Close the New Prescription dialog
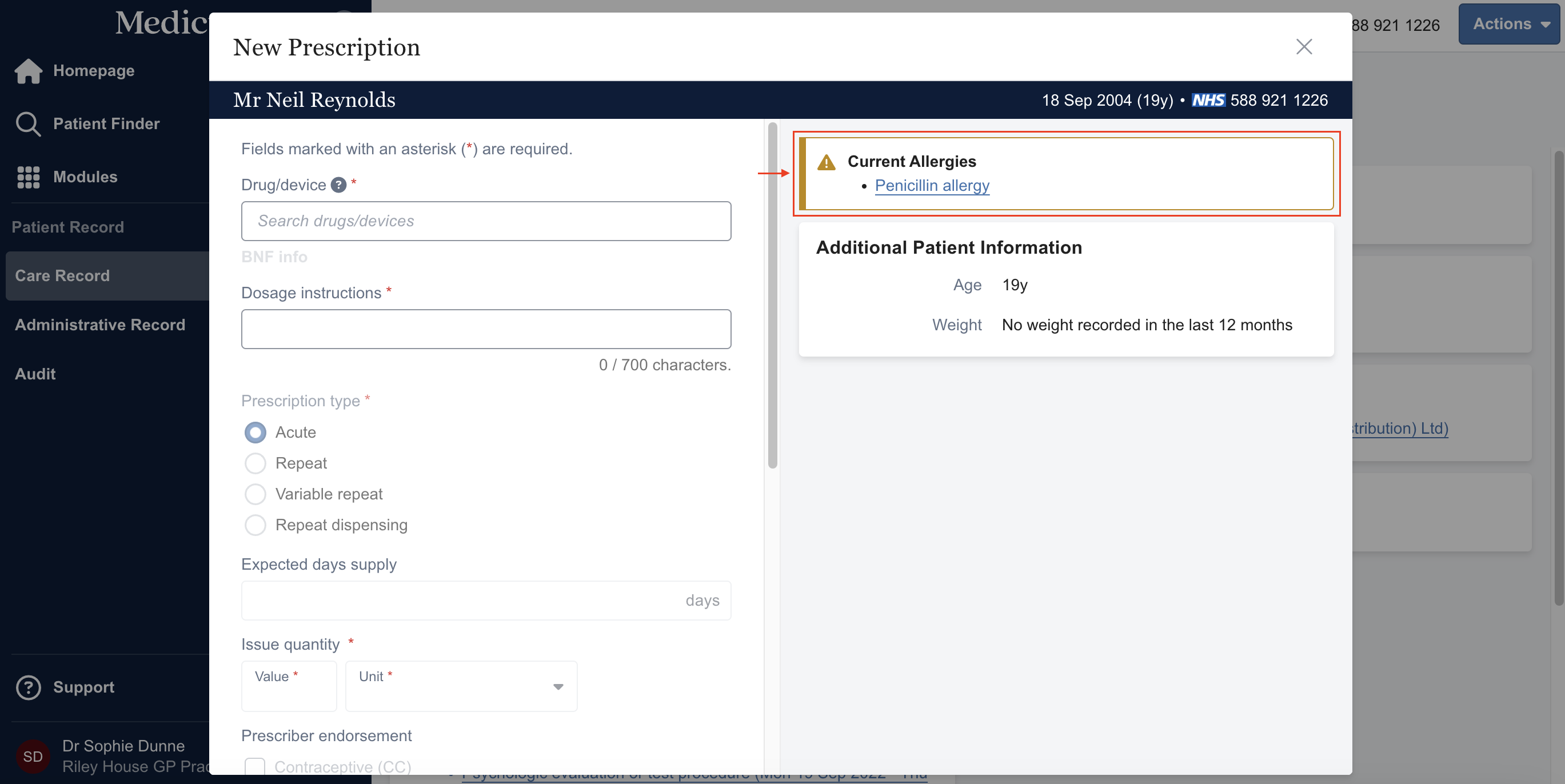Image resolution: width=1565 pixels, height=784 pixels. pos(1304,47)
